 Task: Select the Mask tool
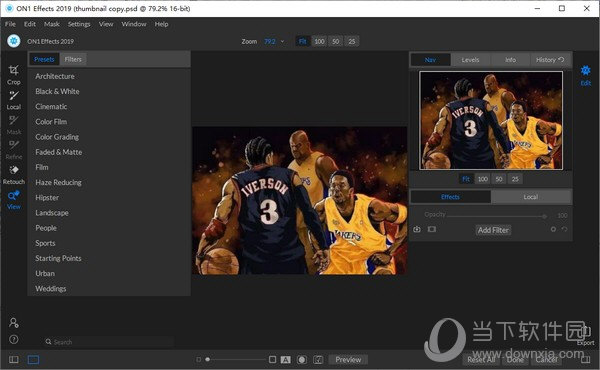(x=13, y=125)
